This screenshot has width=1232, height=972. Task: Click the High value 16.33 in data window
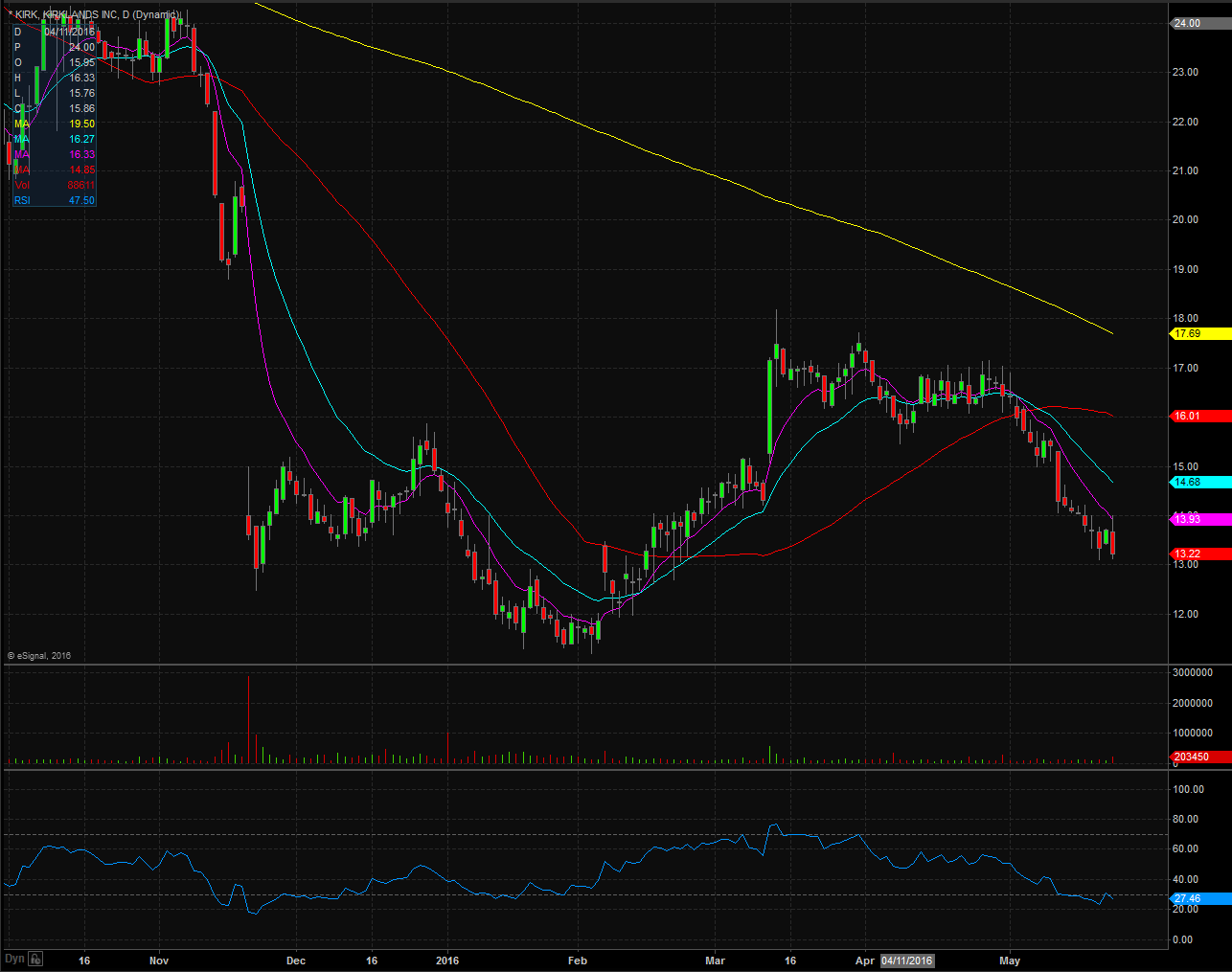point(81,78)
